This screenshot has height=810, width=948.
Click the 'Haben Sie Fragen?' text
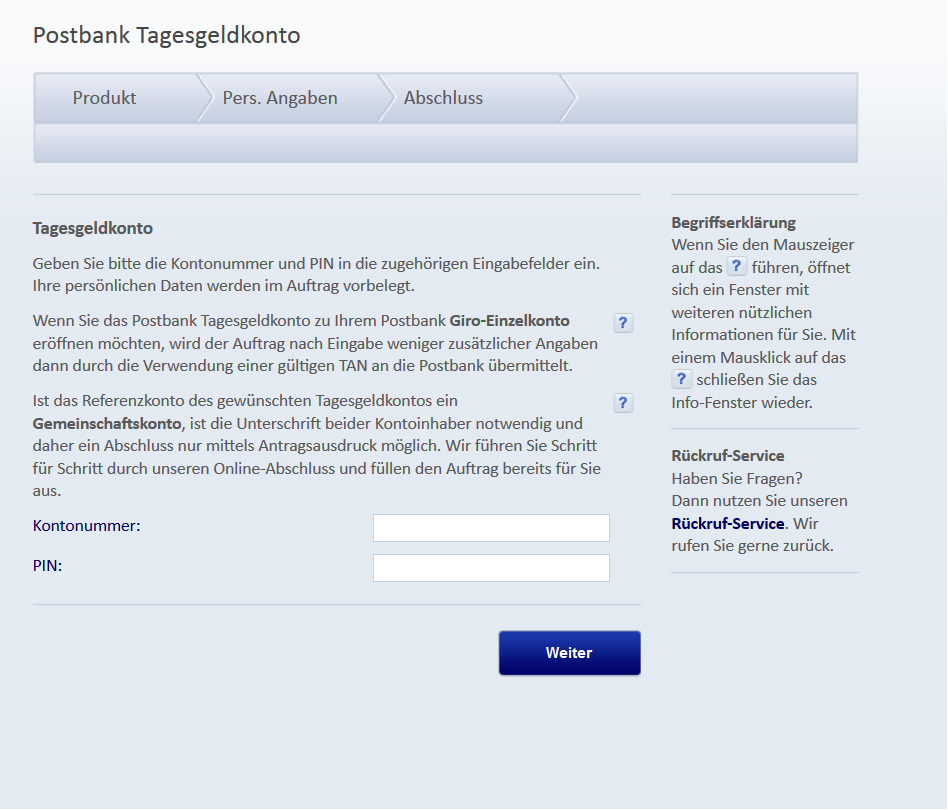click(x=737, y=479)
